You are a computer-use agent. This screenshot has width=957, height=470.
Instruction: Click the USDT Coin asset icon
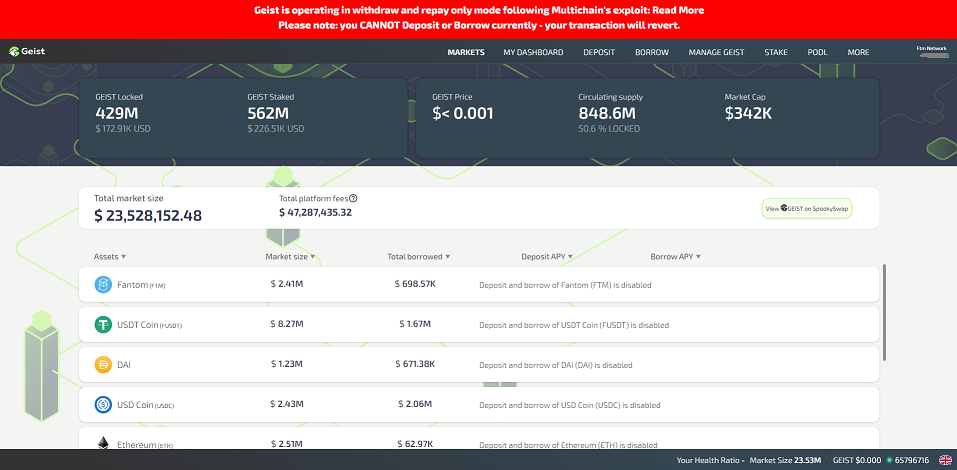(102, 324)
